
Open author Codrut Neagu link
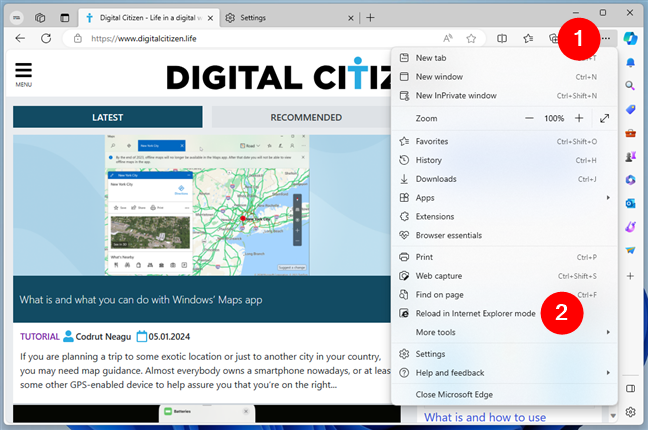[x=103, y=337]
